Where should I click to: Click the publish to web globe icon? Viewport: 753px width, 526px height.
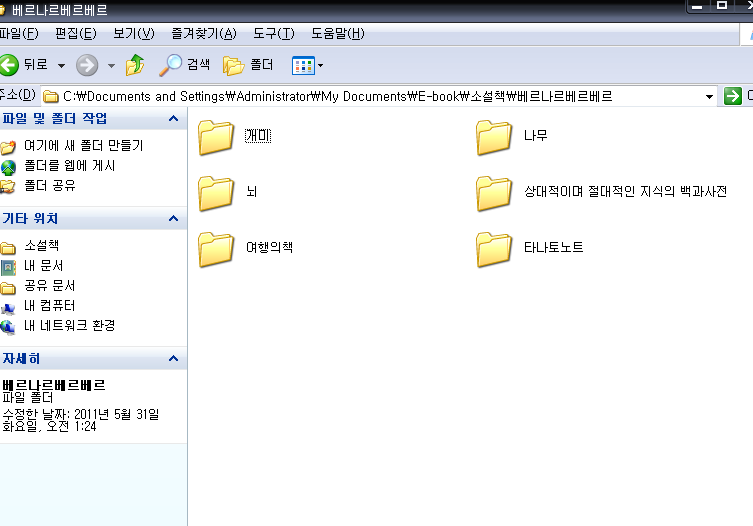[8, 167]
